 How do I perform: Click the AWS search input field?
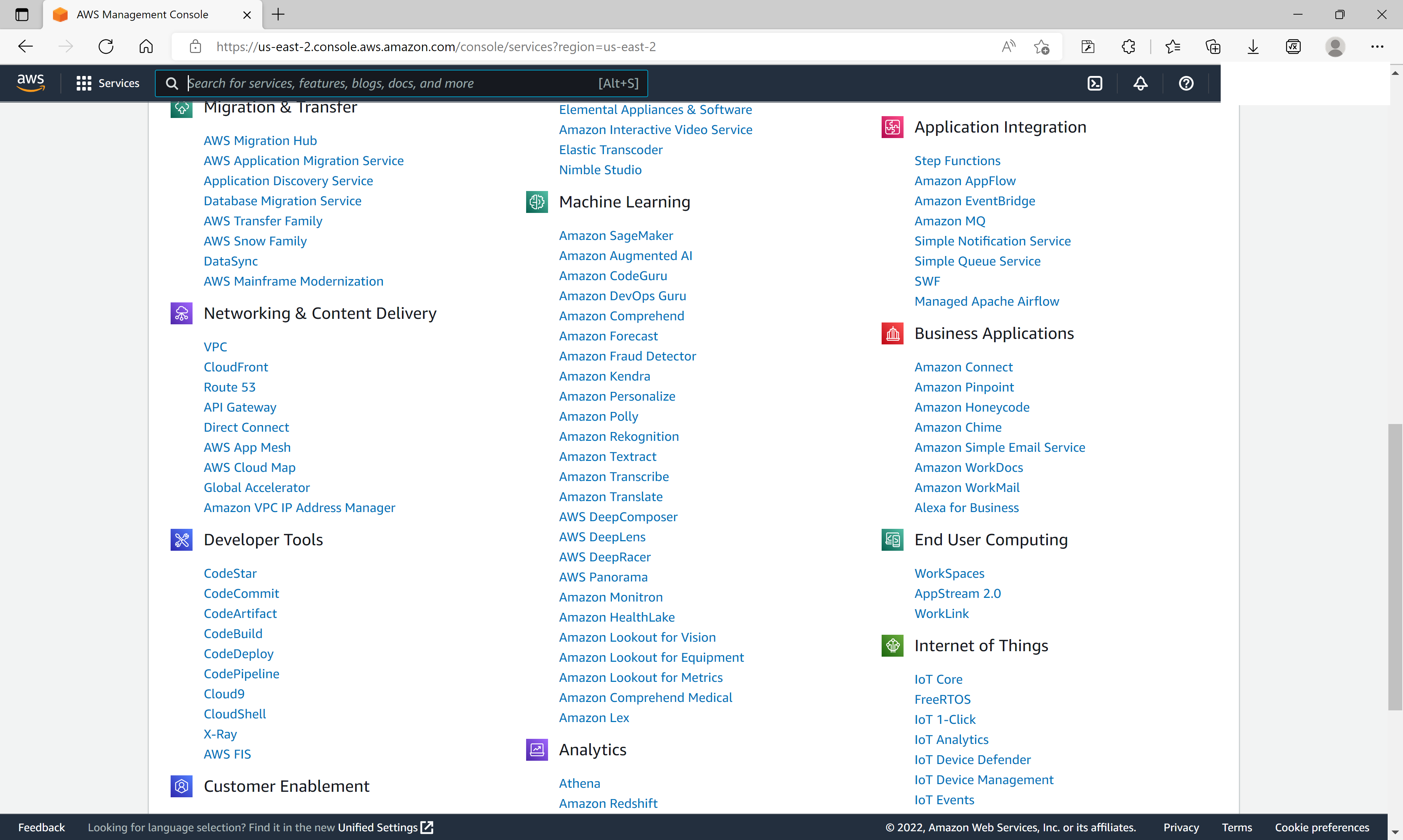(x=402, y=83)
